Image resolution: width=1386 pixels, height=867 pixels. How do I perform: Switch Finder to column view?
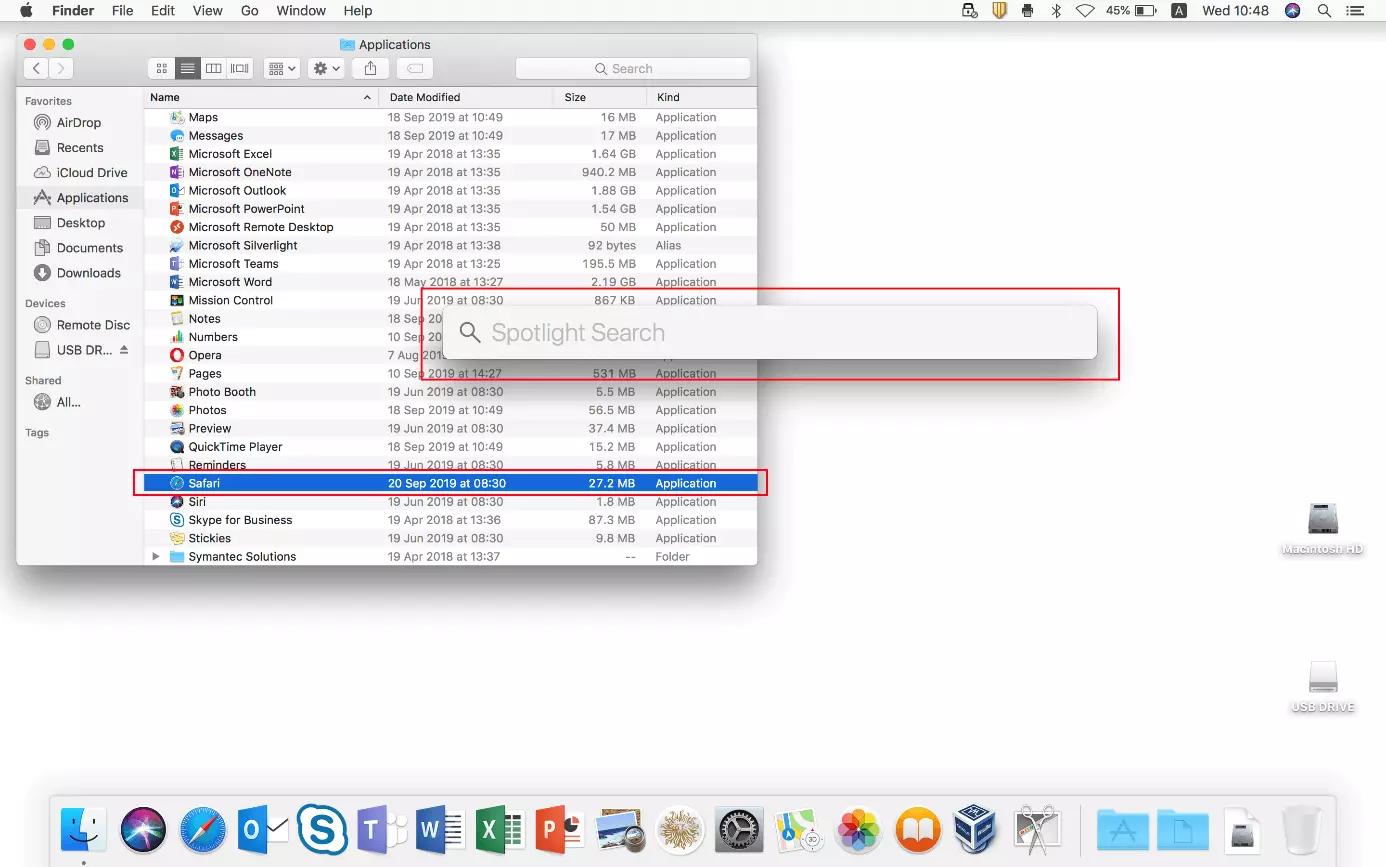pos(213,68)
